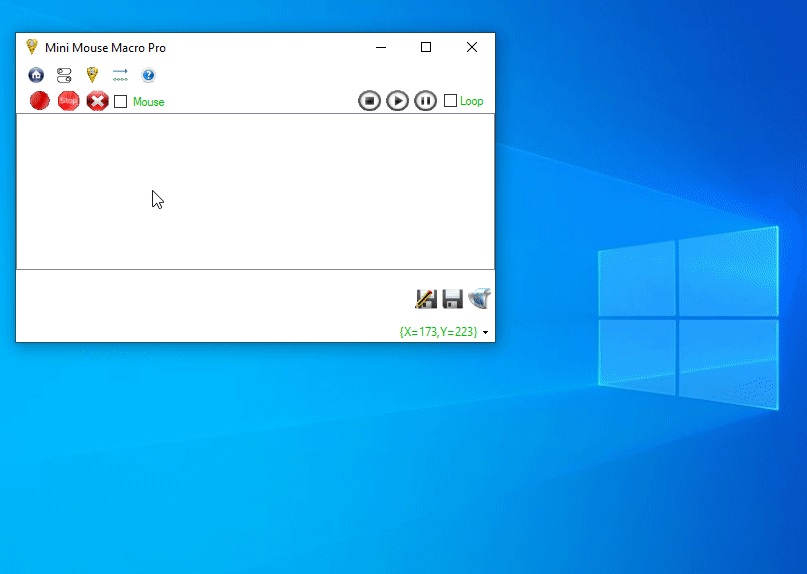Open the blue Help question mark icon
This screenshot has width=807, height=574.
coord(148,75)
